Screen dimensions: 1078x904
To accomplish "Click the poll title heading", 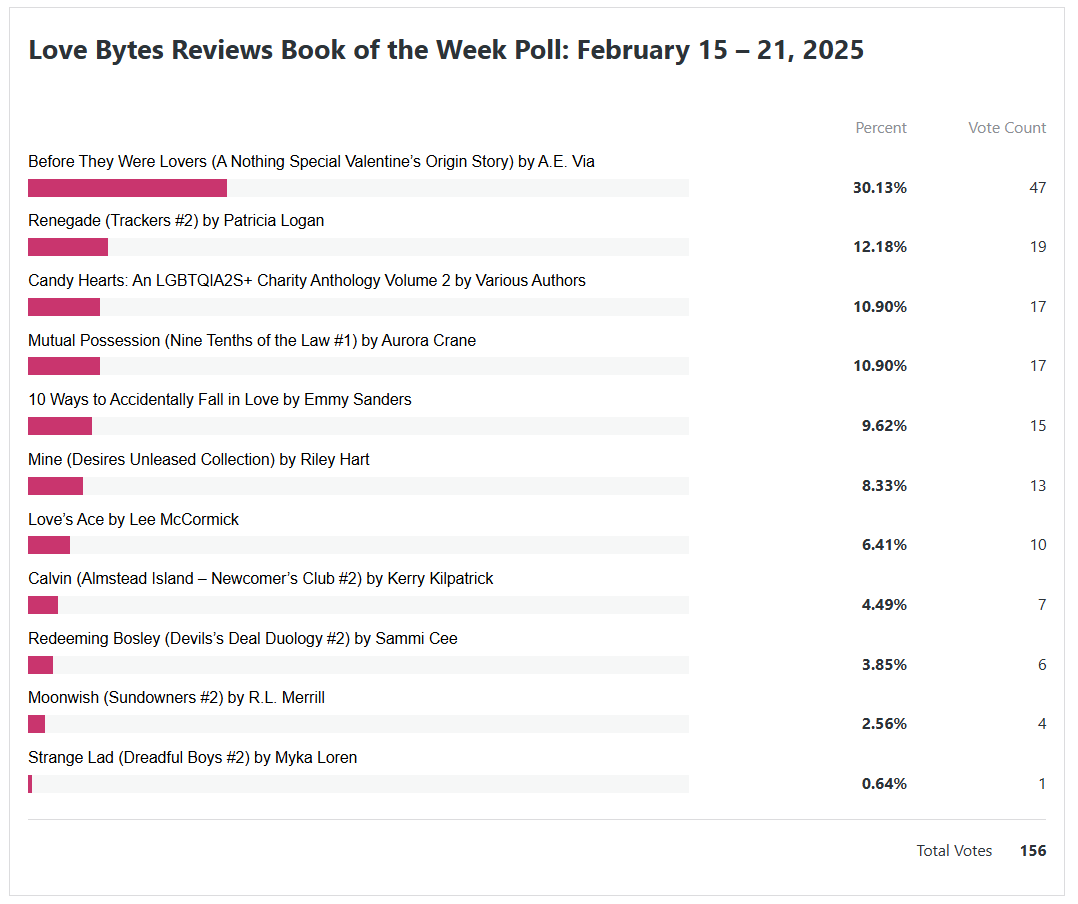I will pyautogui.click(x=446, y=50).
